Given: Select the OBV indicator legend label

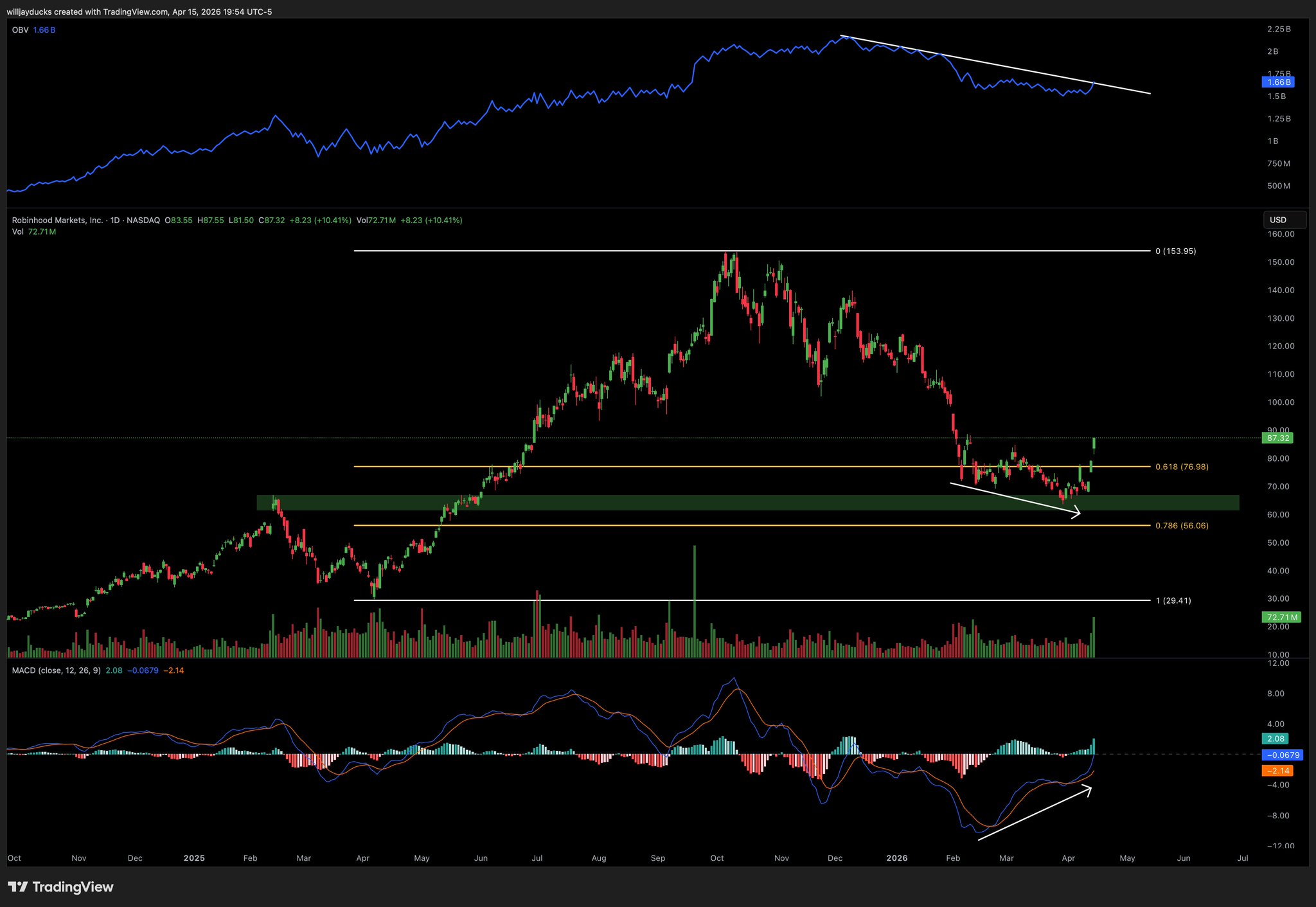Looking at the screenshot, I should [x=20, y=30].
